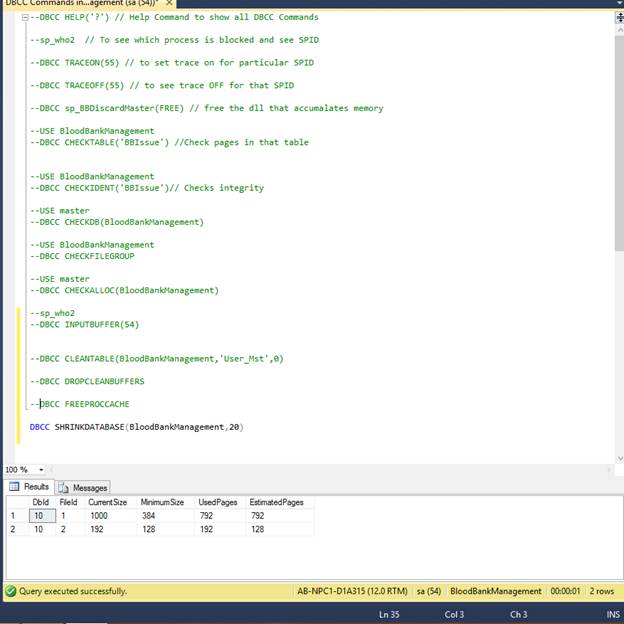Screen dimensions: 624x624
Task: Click the UsedPages column header
Action: [x=218, y=502]
